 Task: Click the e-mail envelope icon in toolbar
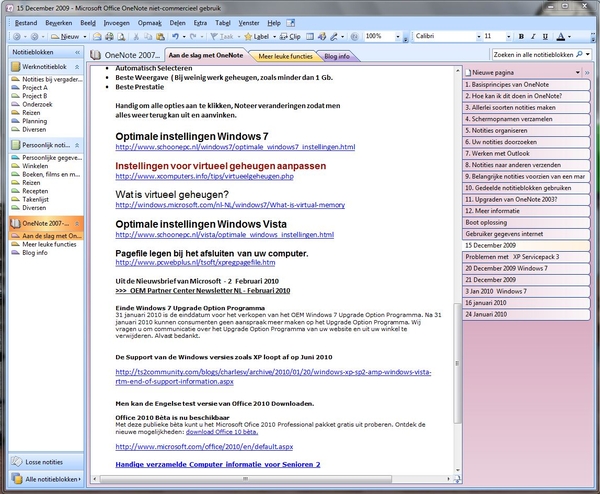pyautogui.click(x=97, y=36)
